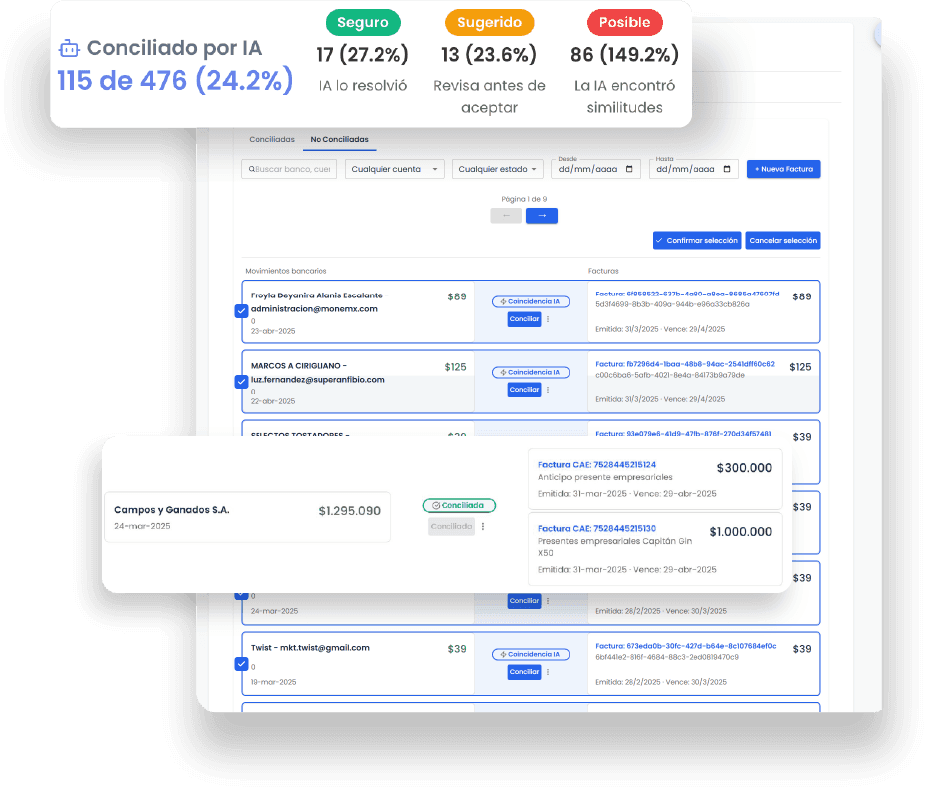Click the 115 de 476 (24.2%) summary
The height and width of the screenshot is (789, 929).
pyautogui.click(x=175, y=81)
